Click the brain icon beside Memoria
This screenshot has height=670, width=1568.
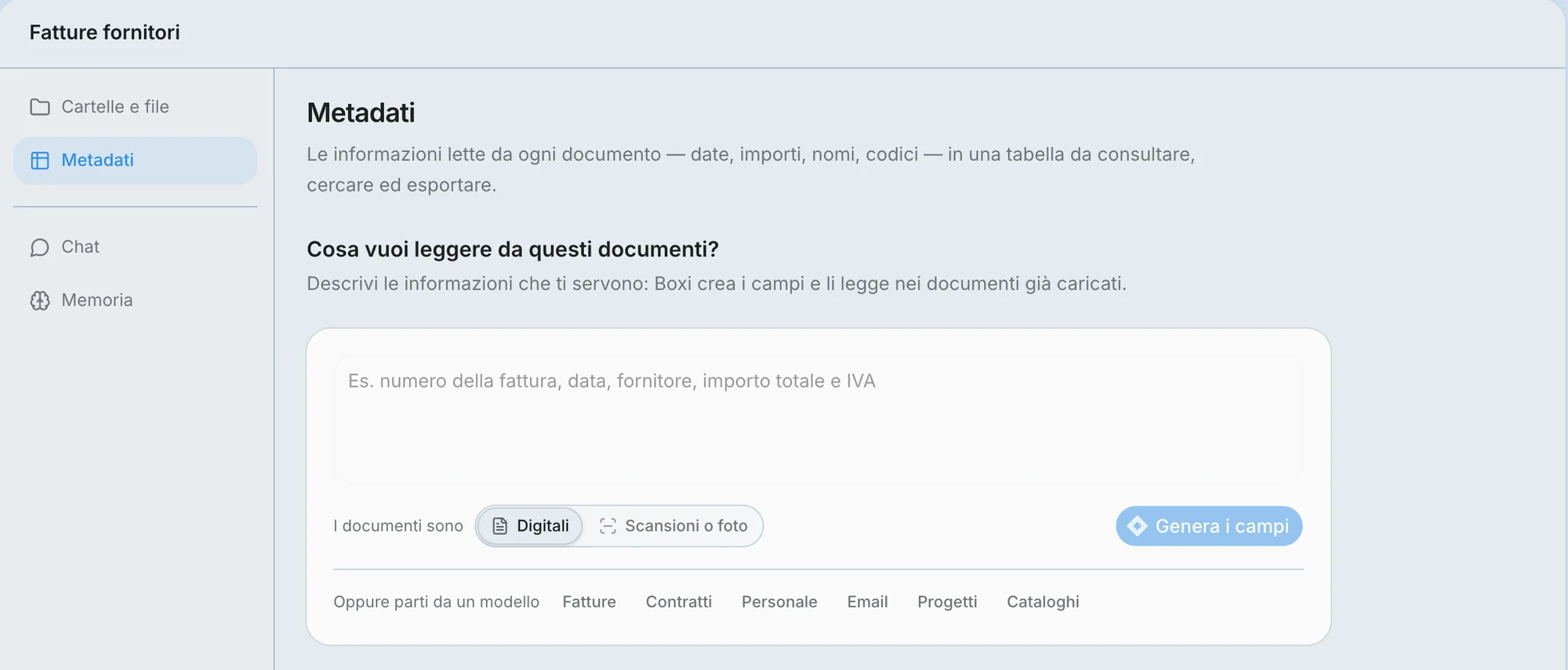[x=40, y=301]
